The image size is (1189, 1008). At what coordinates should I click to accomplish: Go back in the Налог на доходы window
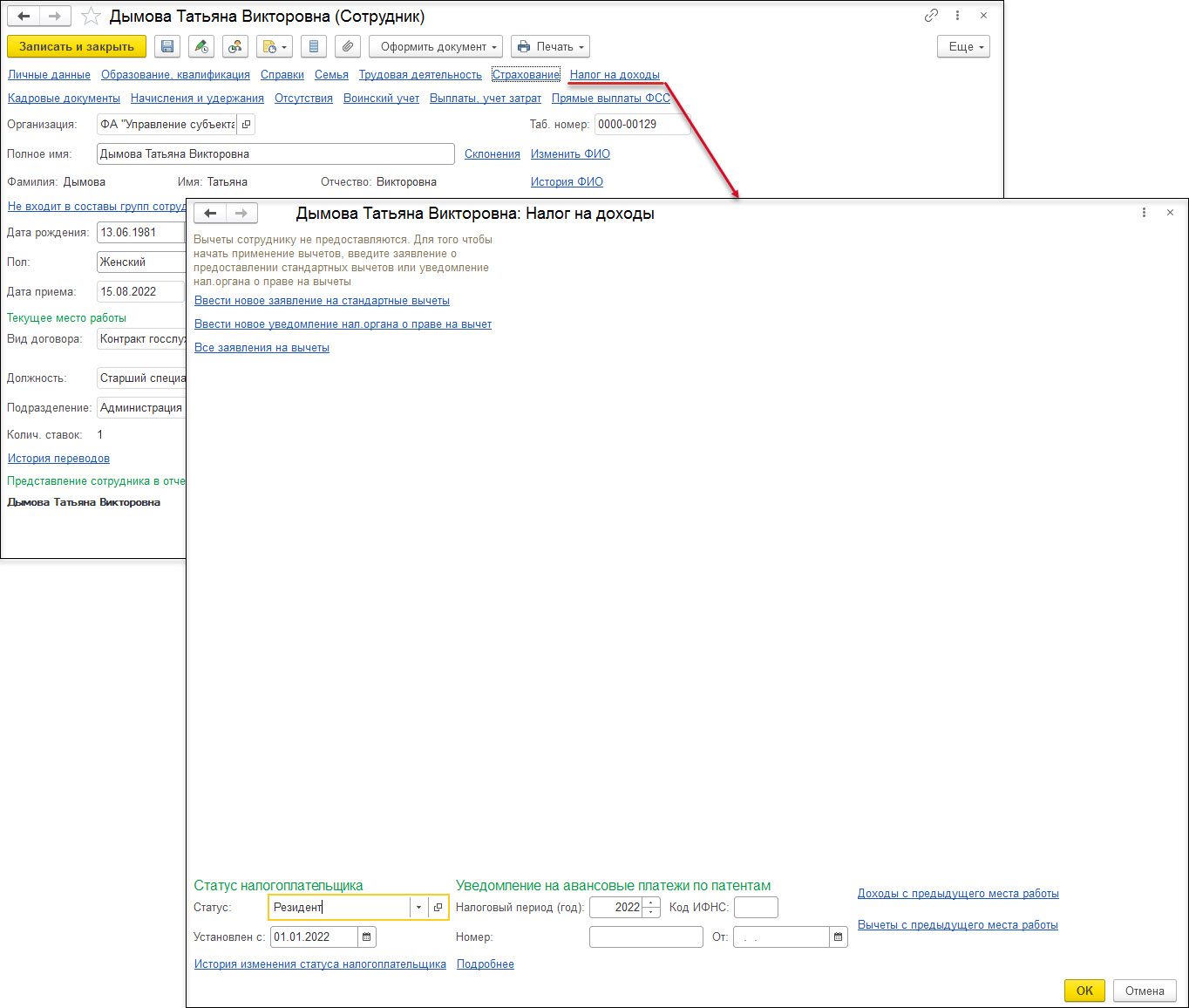(210, 213)
